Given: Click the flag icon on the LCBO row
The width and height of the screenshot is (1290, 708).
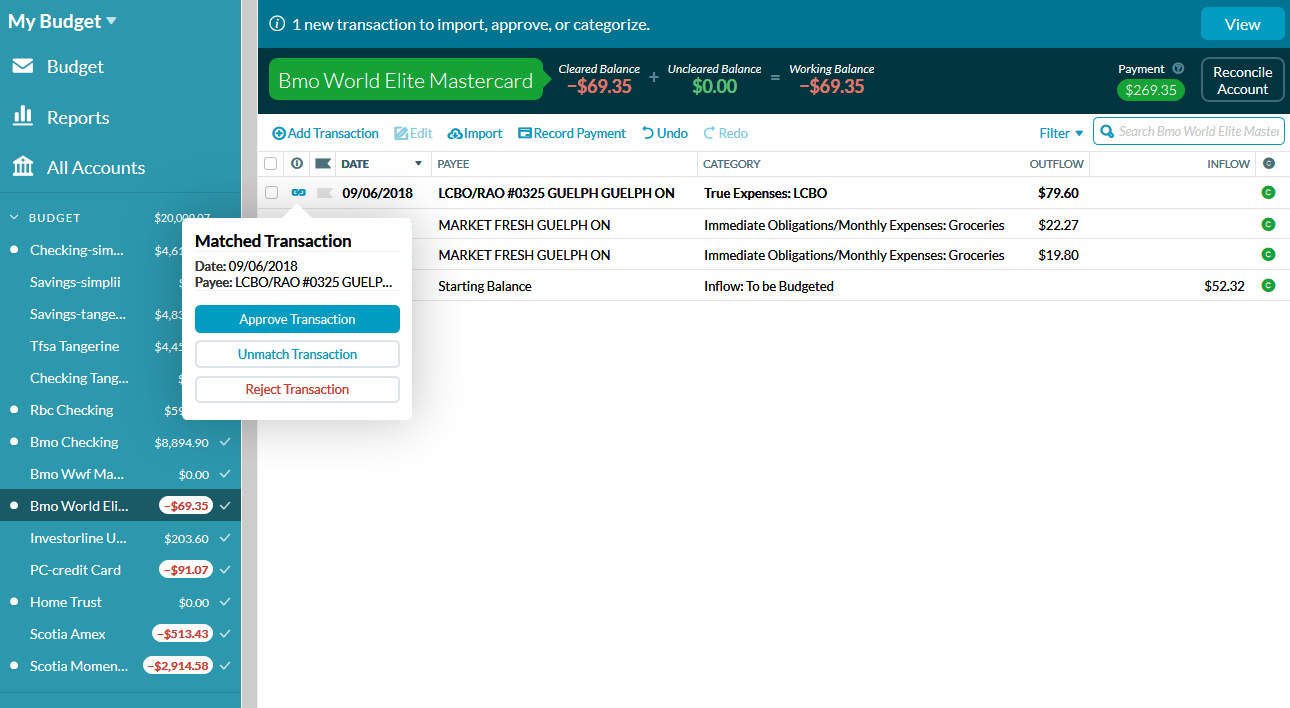Looking at the screenshot, I should coord(324,192).
